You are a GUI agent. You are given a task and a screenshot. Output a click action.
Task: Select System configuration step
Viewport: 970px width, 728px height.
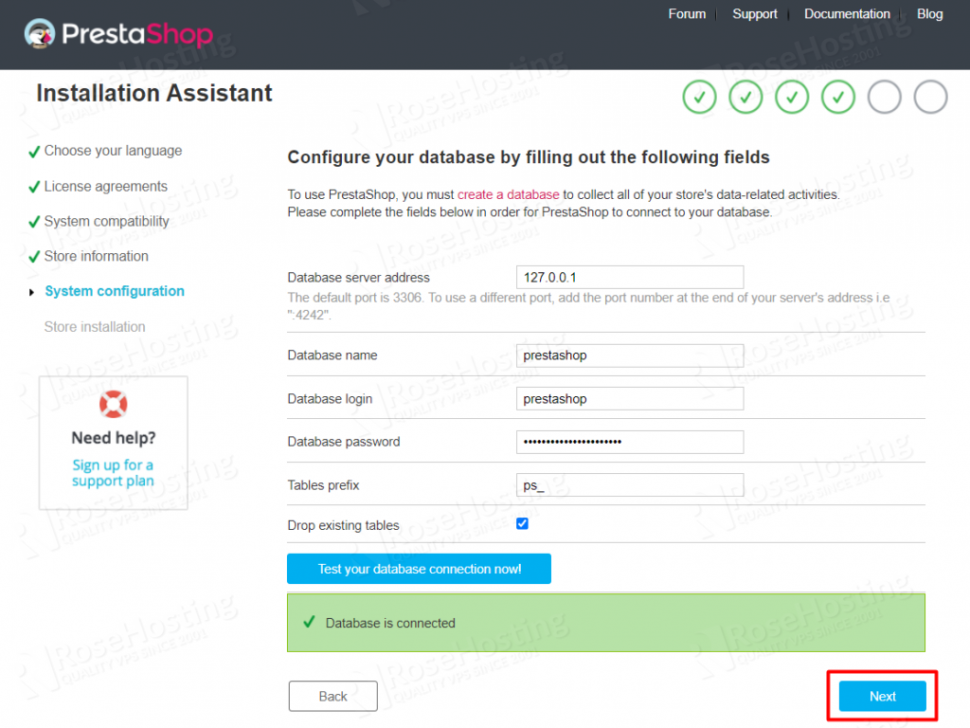114,291
